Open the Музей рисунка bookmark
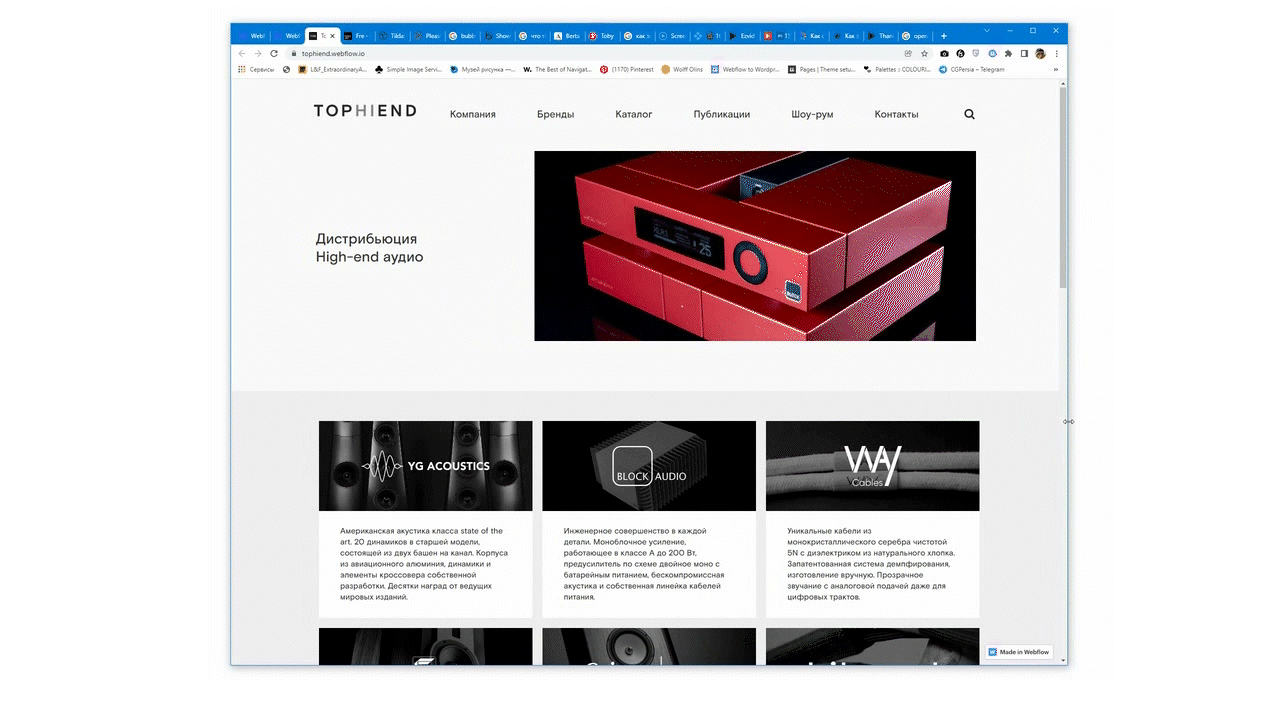This screenshot has width=1280, height=720. pyautogui.click(x=483, y=70)
